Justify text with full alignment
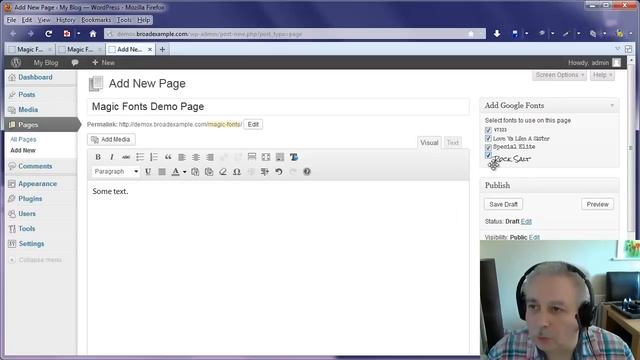 click(162, 172)
